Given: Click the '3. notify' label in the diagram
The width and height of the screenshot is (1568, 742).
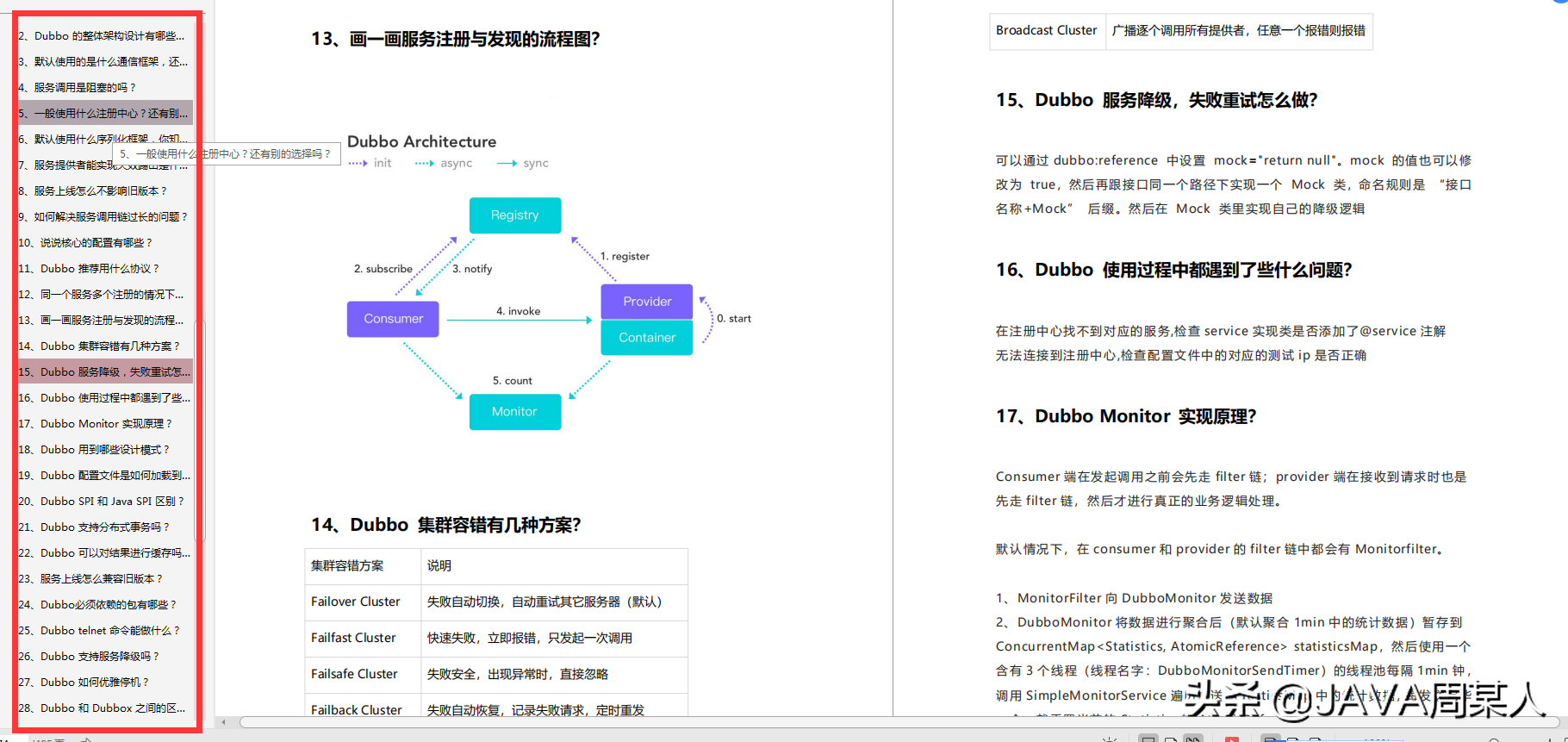Looking at the screenshot, I should point(473,269).
